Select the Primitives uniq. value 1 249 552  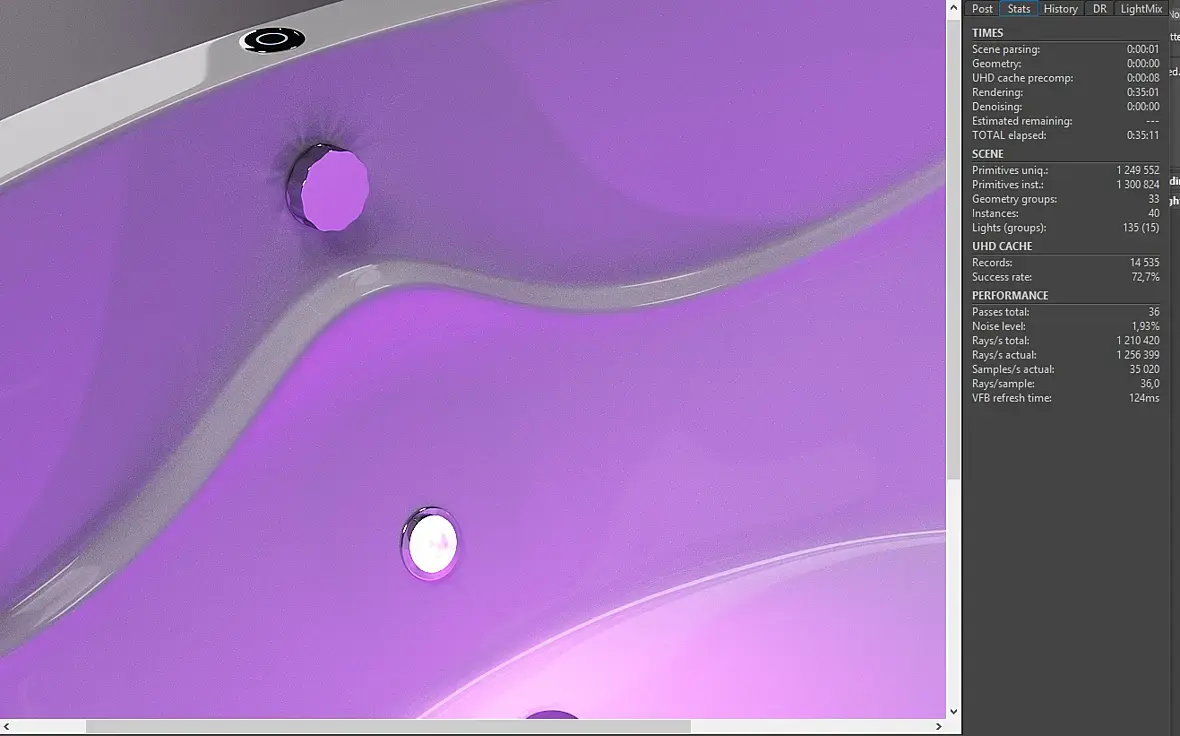pos(1138,171)
